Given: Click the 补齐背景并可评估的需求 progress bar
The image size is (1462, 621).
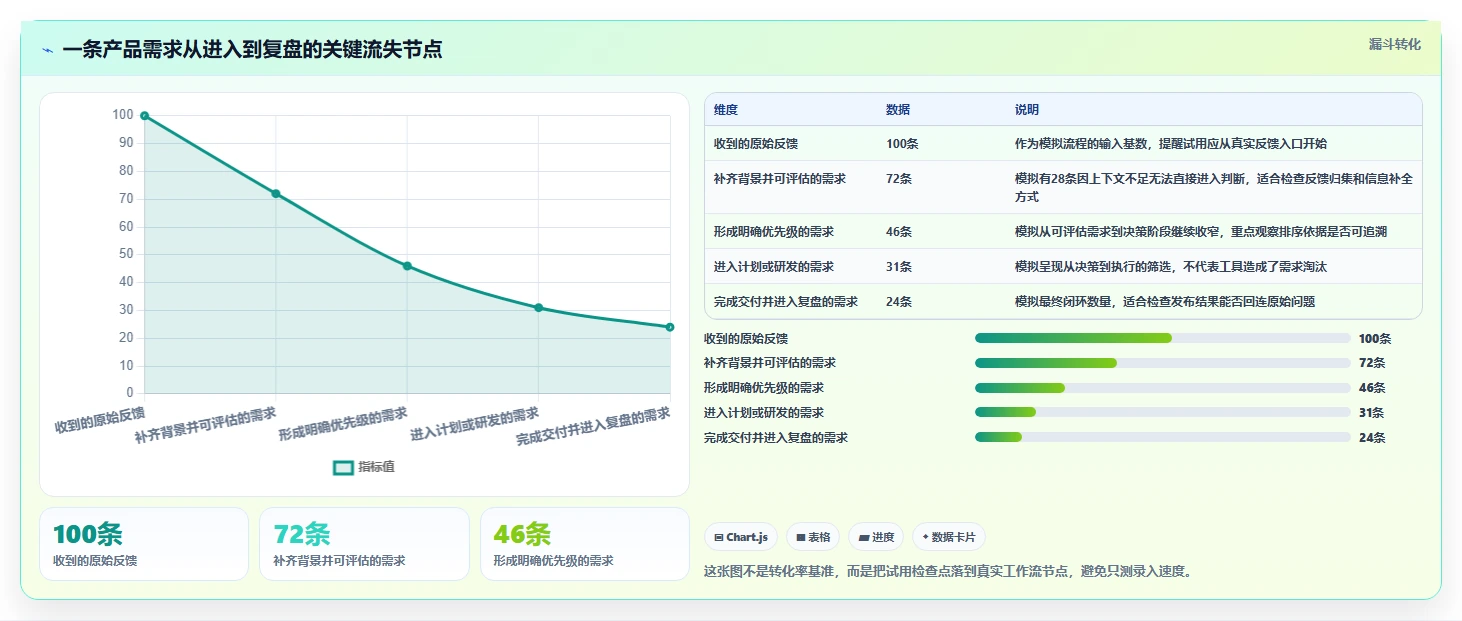Looking at the screenshot, I should tap(1163, 363).
